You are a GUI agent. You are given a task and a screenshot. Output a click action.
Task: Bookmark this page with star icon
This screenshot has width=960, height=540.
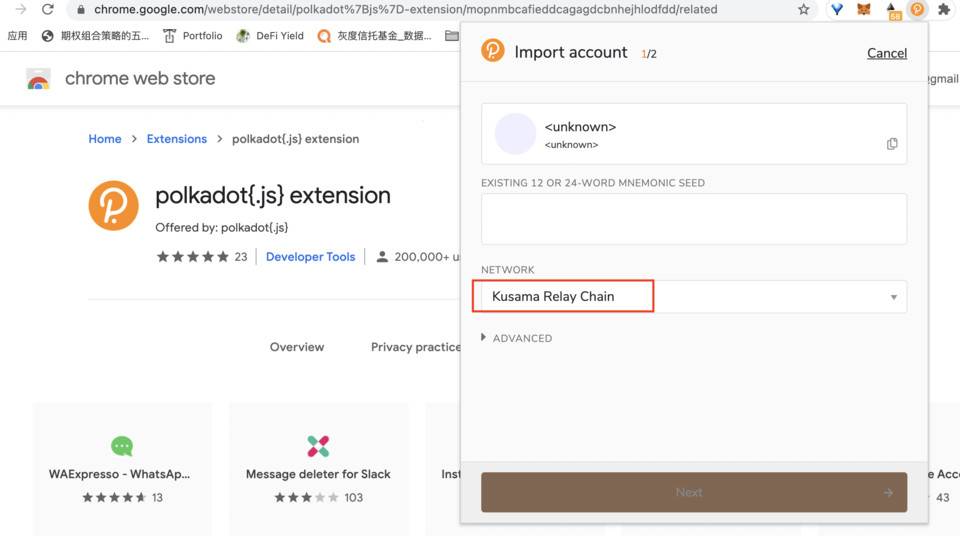tap(803, 9)
